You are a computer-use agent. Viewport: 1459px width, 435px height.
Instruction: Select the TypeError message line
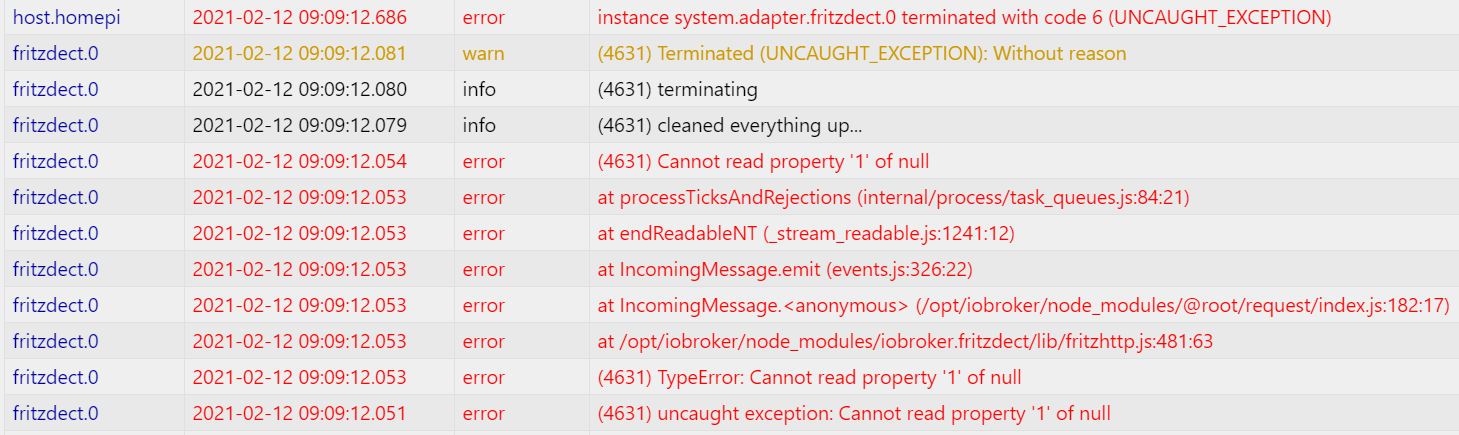point(809,377)
